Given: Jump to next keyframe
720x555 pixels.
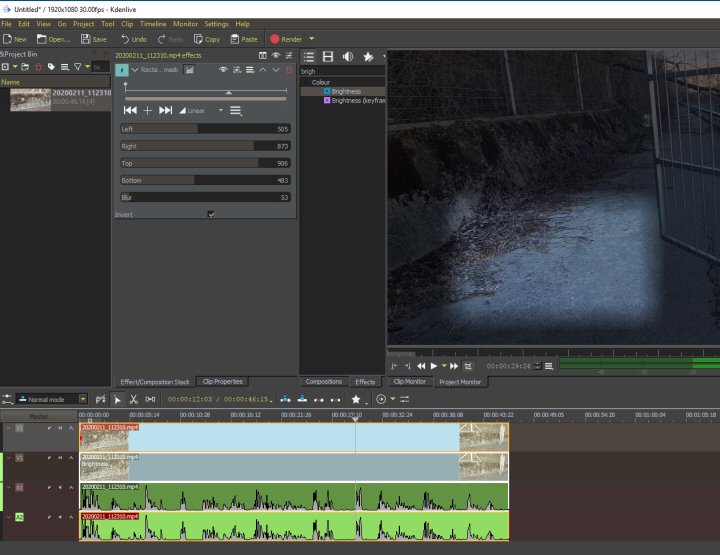Looking at the screenshot, I should (x=165, y=110).
